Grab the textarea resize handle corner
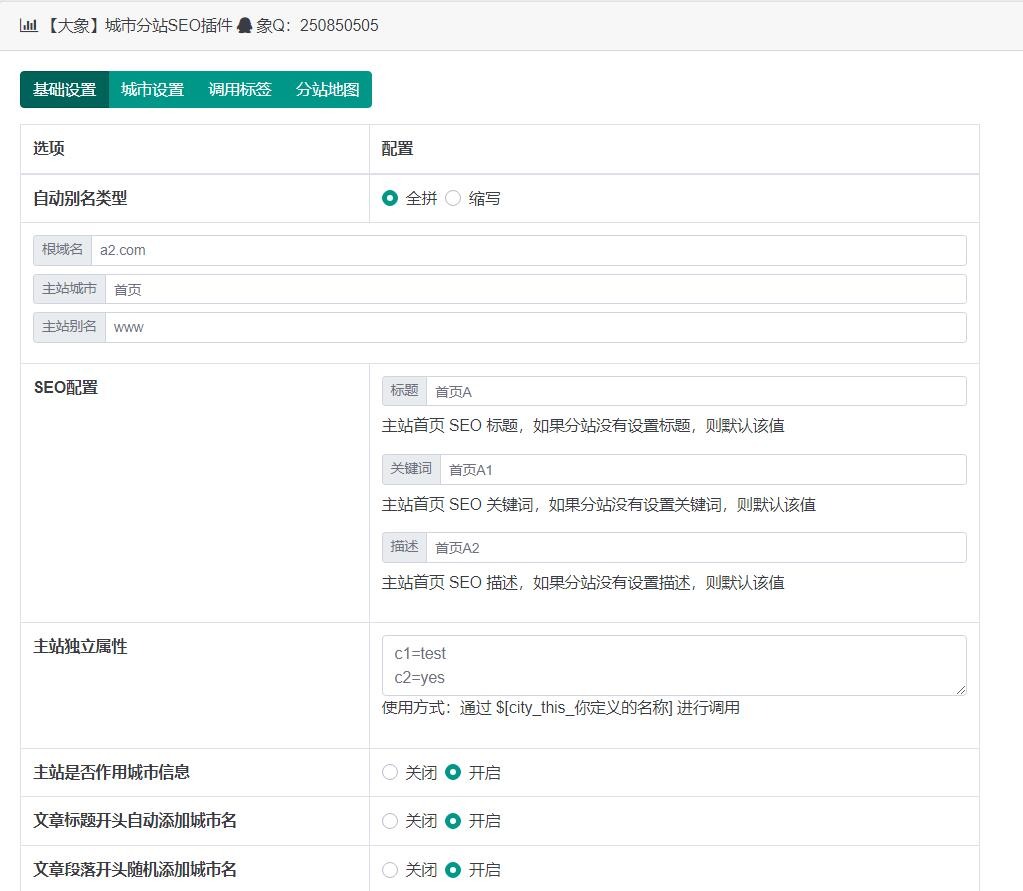This screenshot has width=1023, height=891. [961, 690]
